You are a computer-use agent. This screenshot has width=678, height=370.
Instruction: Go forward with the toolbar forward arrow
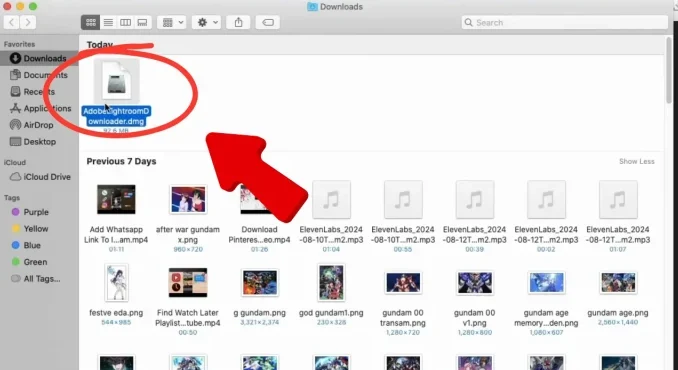[28, 22]
